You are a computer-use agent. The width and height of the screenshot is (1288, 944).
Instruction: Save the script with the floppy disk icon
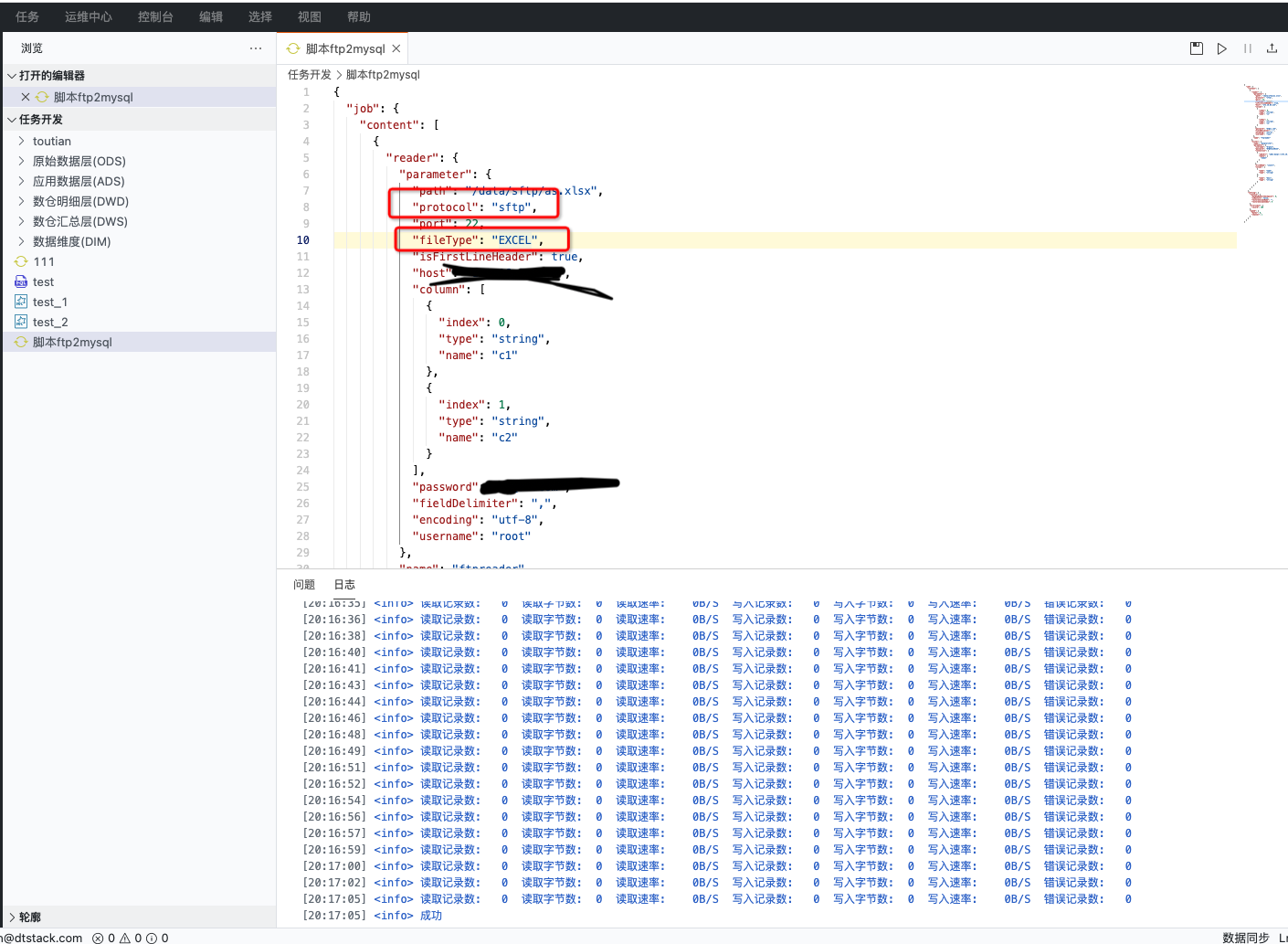pyautogui.click(x=1197, y=48)
